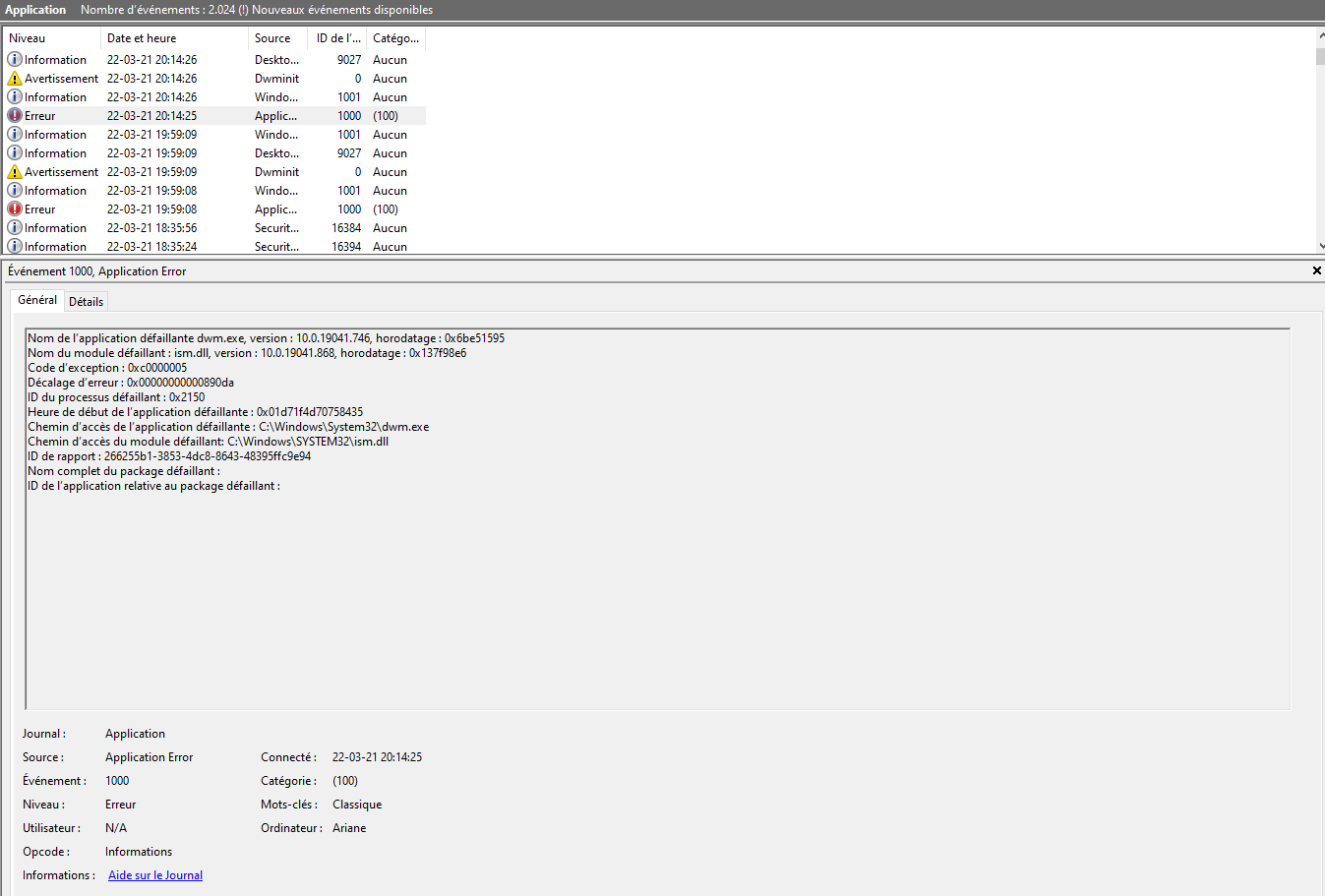Screen dimensions: 1325x896
Task: Click the "ID de l'..." column header
Action: [x=338, y=38]
